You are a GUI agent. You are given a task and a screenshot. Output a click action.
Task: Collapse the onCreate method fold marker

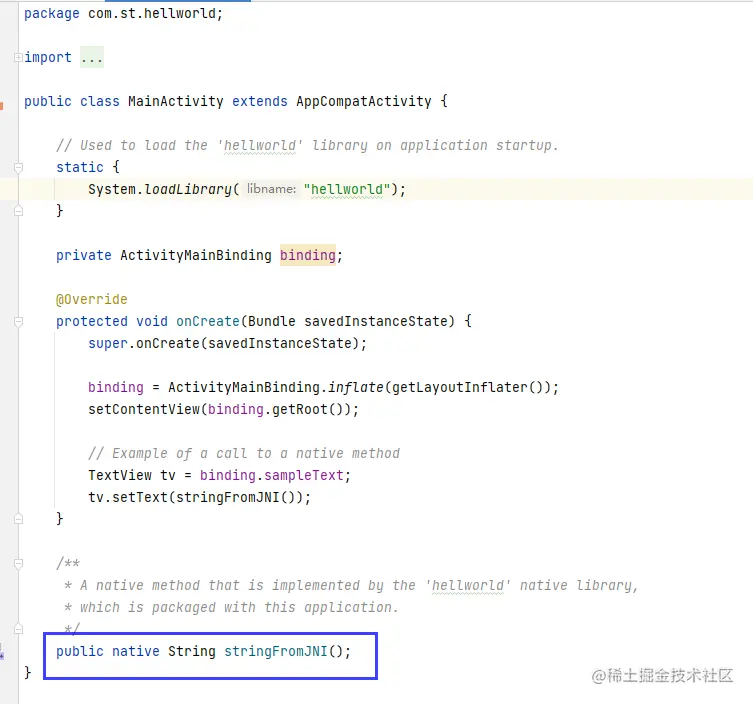pos(18,322)
